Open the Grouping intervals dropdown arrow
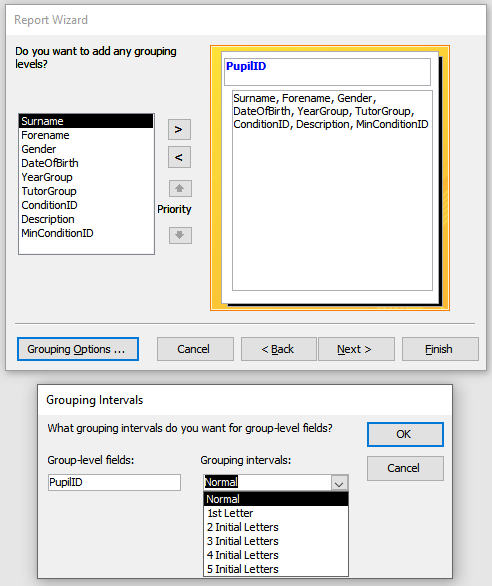Image resolution: width=492 pixels, height=586 pixels. pyautogui.click(x=339, y=483)
